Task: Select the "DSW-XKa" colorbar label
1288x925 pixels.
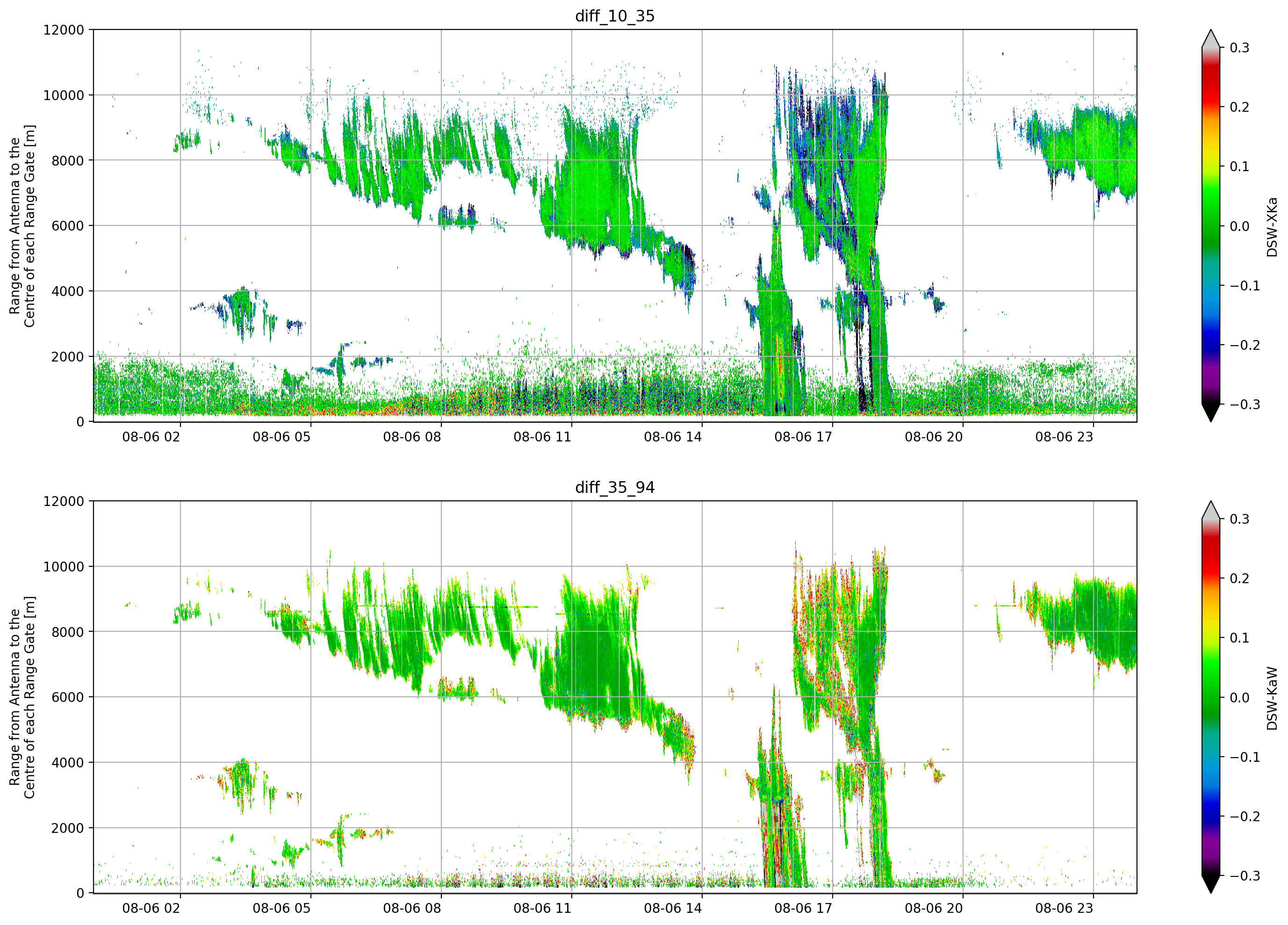Action: [1272, 227]
